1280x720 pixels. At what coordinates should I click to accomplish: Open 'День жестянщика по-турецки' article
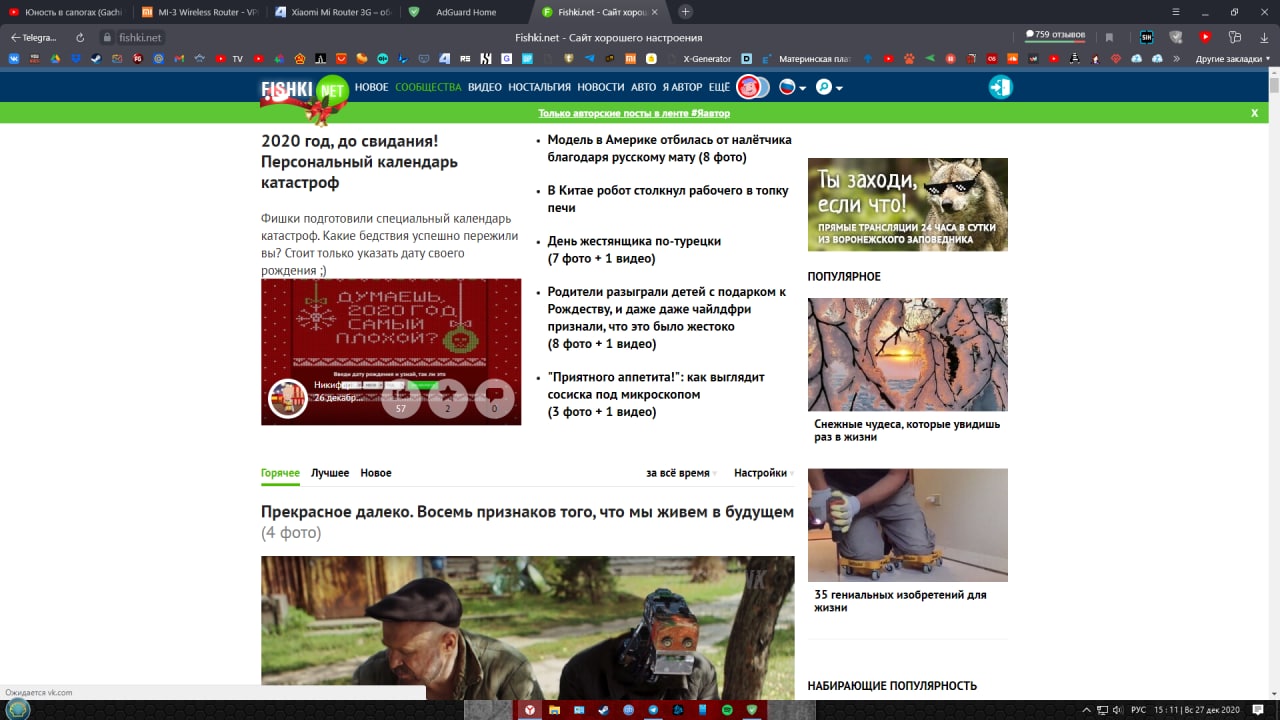[634, 249]
